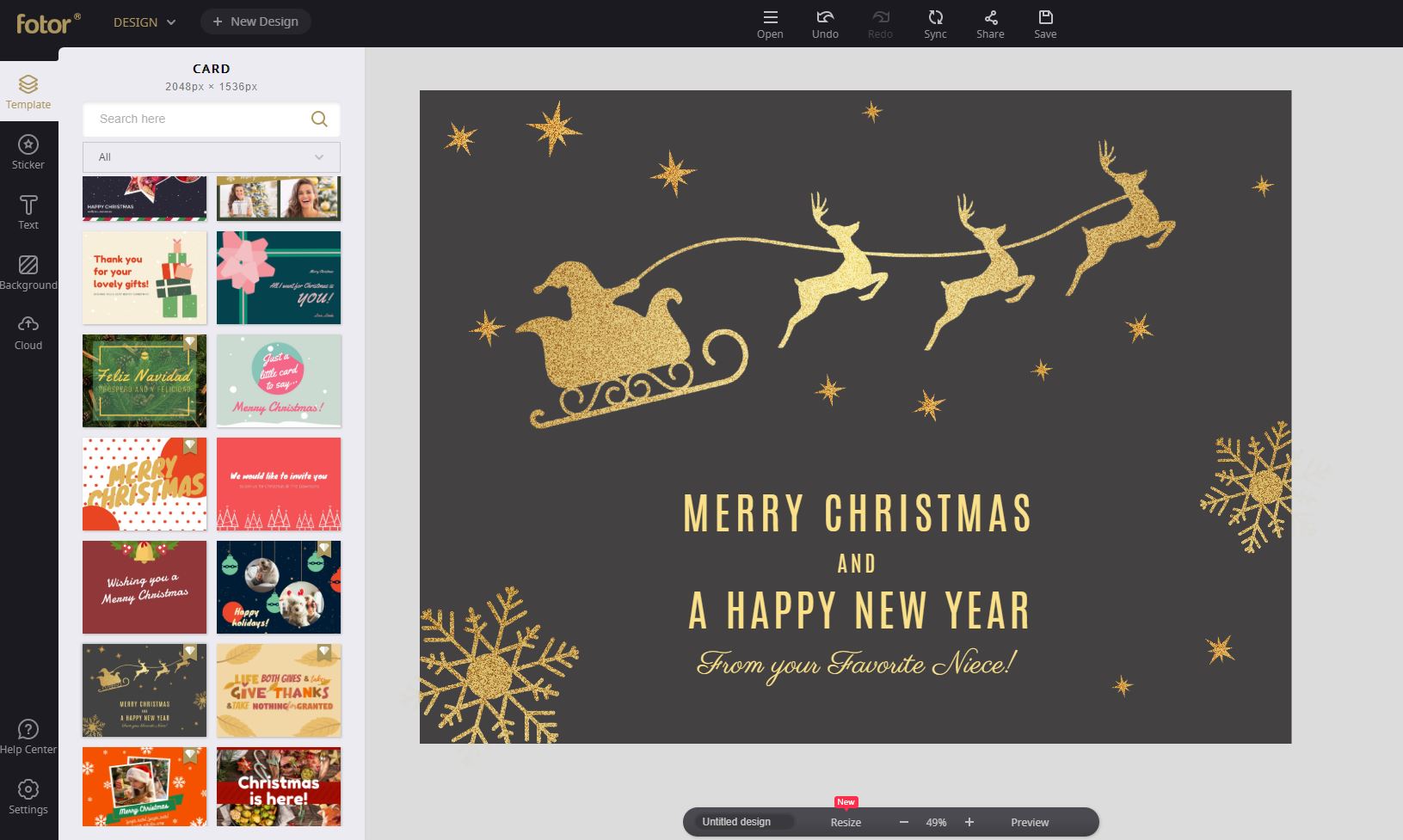Click the search magnifier icon

[319, 119]
